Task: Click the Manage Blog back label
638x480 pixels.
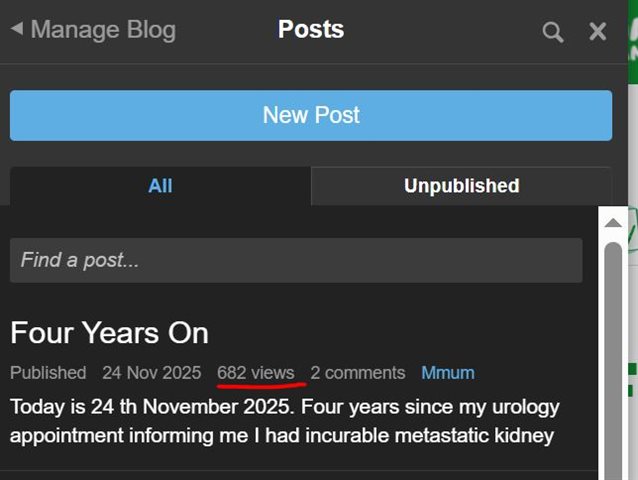Action: click(103, 29)
